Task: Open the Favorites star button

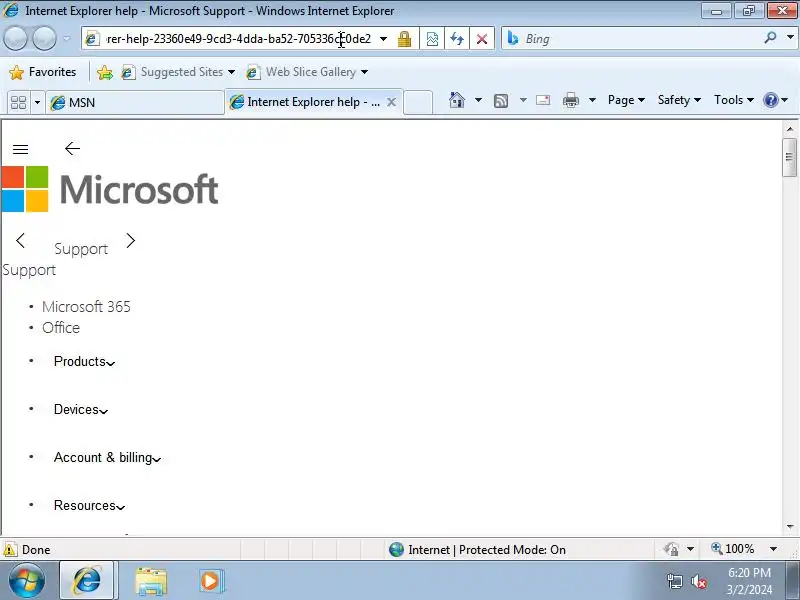Action: tap(42, 72)
